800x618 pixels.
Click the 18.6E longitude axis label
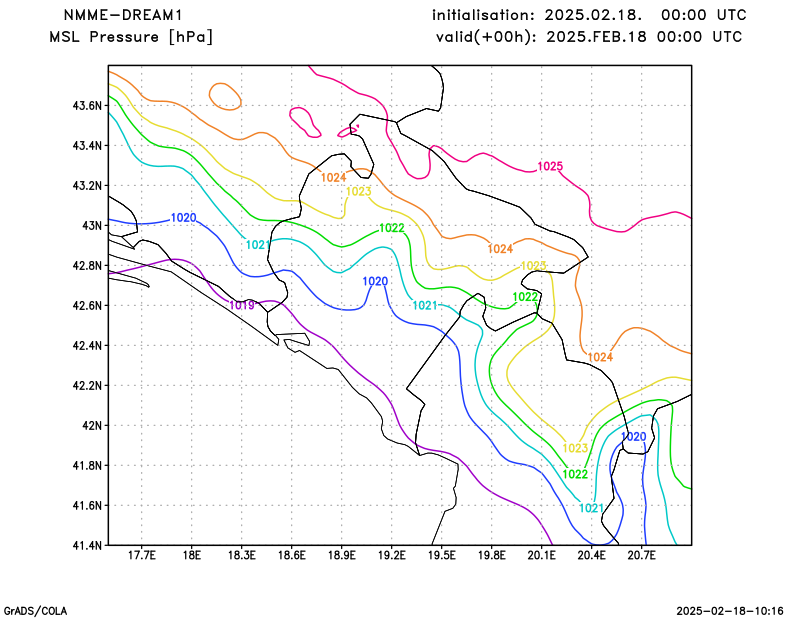click(292, 555)
